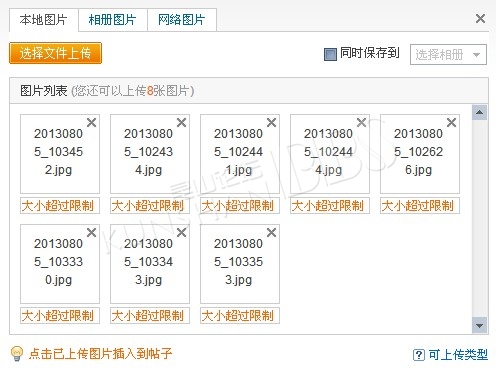496x373 pixels.
Task: Remove image 20130805_102626.jpg
Action: 451,122
